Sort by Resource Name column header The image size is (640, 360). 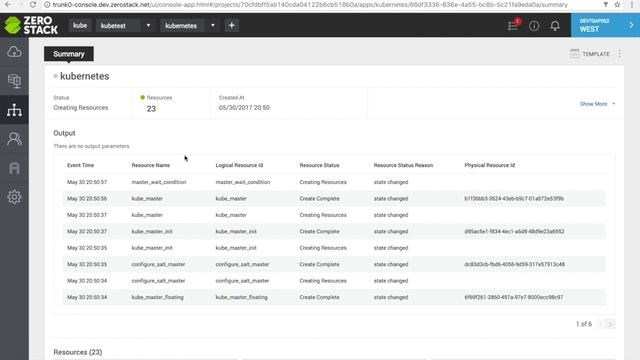[x=151, y=165]
